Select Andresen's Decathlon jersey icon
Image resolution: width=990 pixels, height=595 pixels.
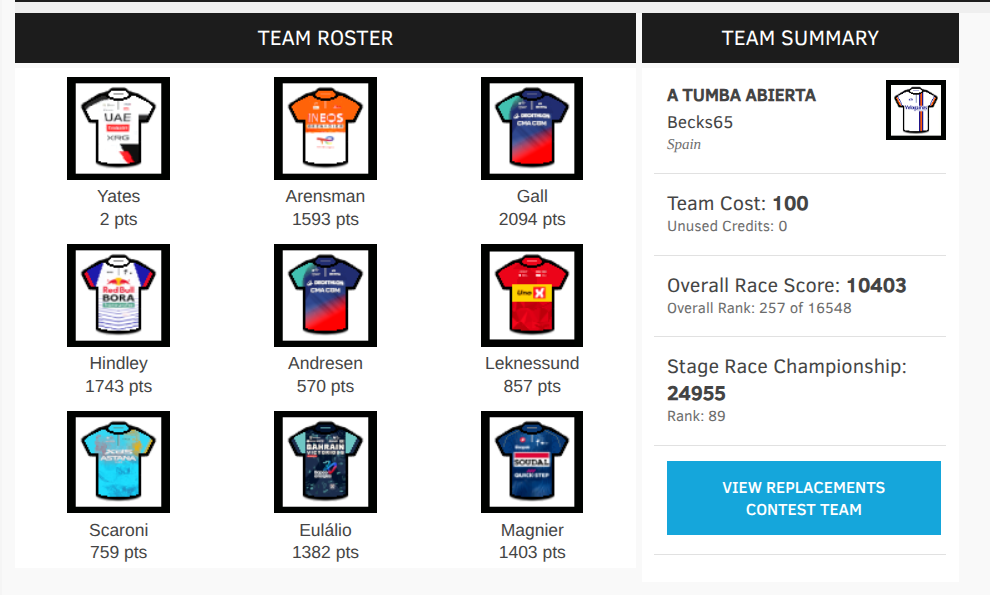pyautogui.click(x=325, y=295)
